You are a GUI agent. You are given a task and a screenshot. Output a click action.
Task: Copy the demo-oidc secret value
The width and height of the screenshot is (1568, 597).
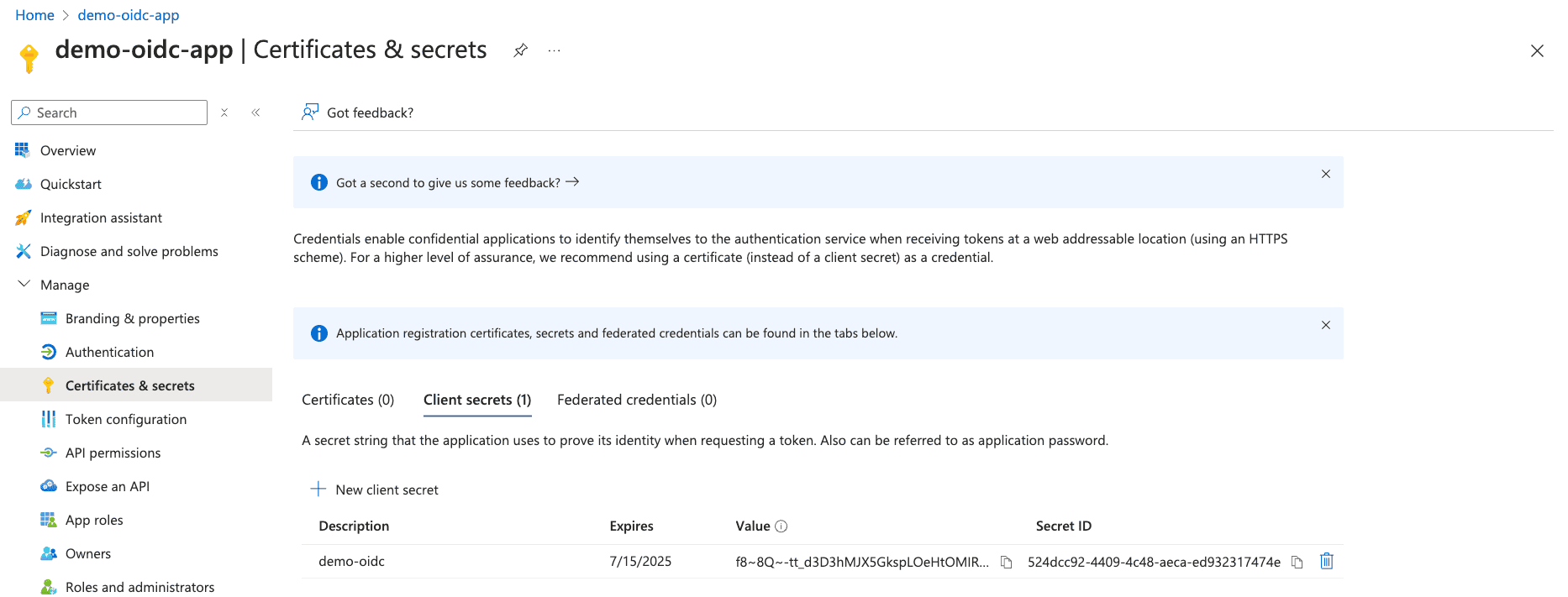tap(1006, 562)
